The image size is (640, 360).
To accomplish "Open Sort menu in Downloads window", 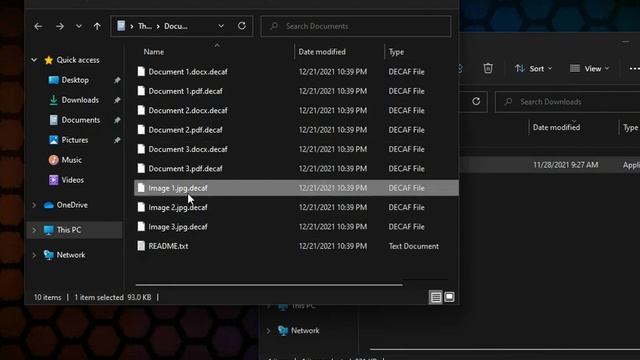I will 533,69.
